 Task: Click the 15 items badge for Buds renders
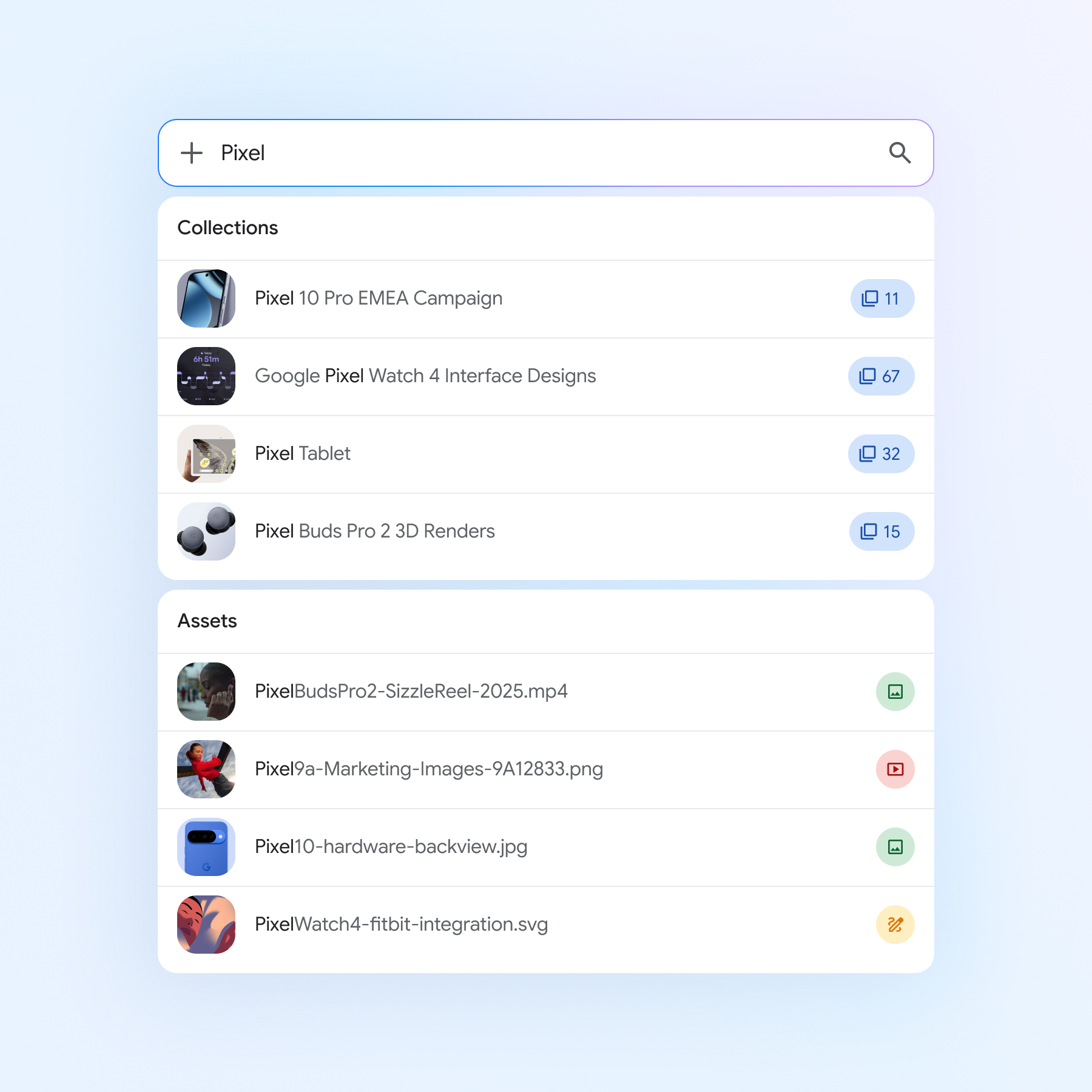click(881, 531)
